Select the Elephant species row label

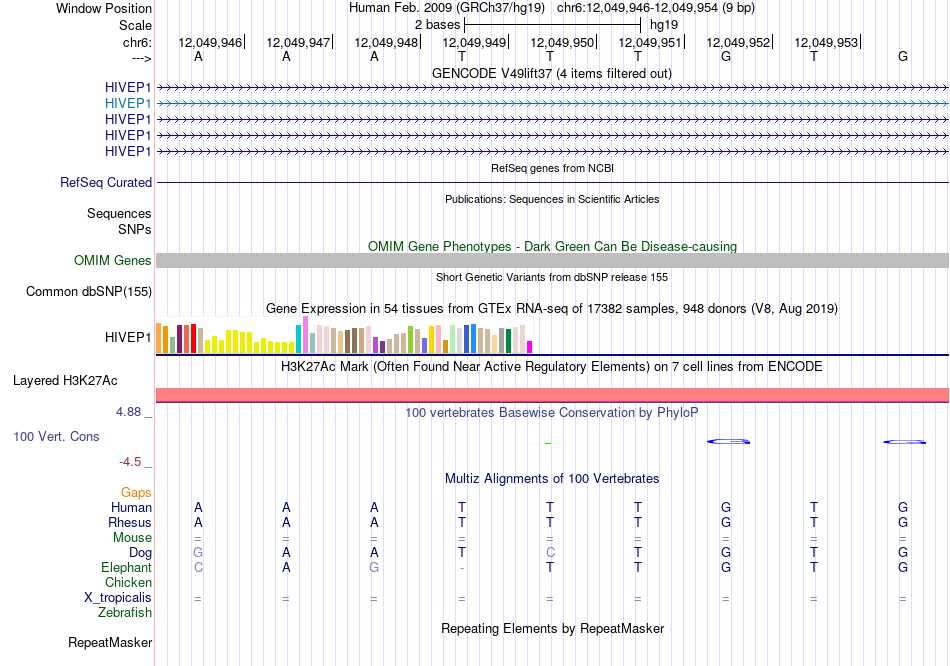[x=126, y=568]
